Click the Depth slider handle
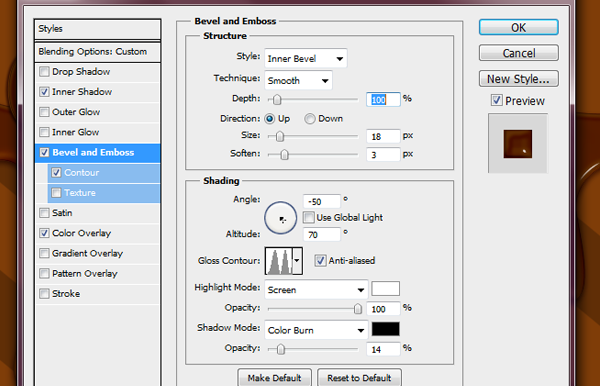 pyautogui.click(x=277, y=100)
